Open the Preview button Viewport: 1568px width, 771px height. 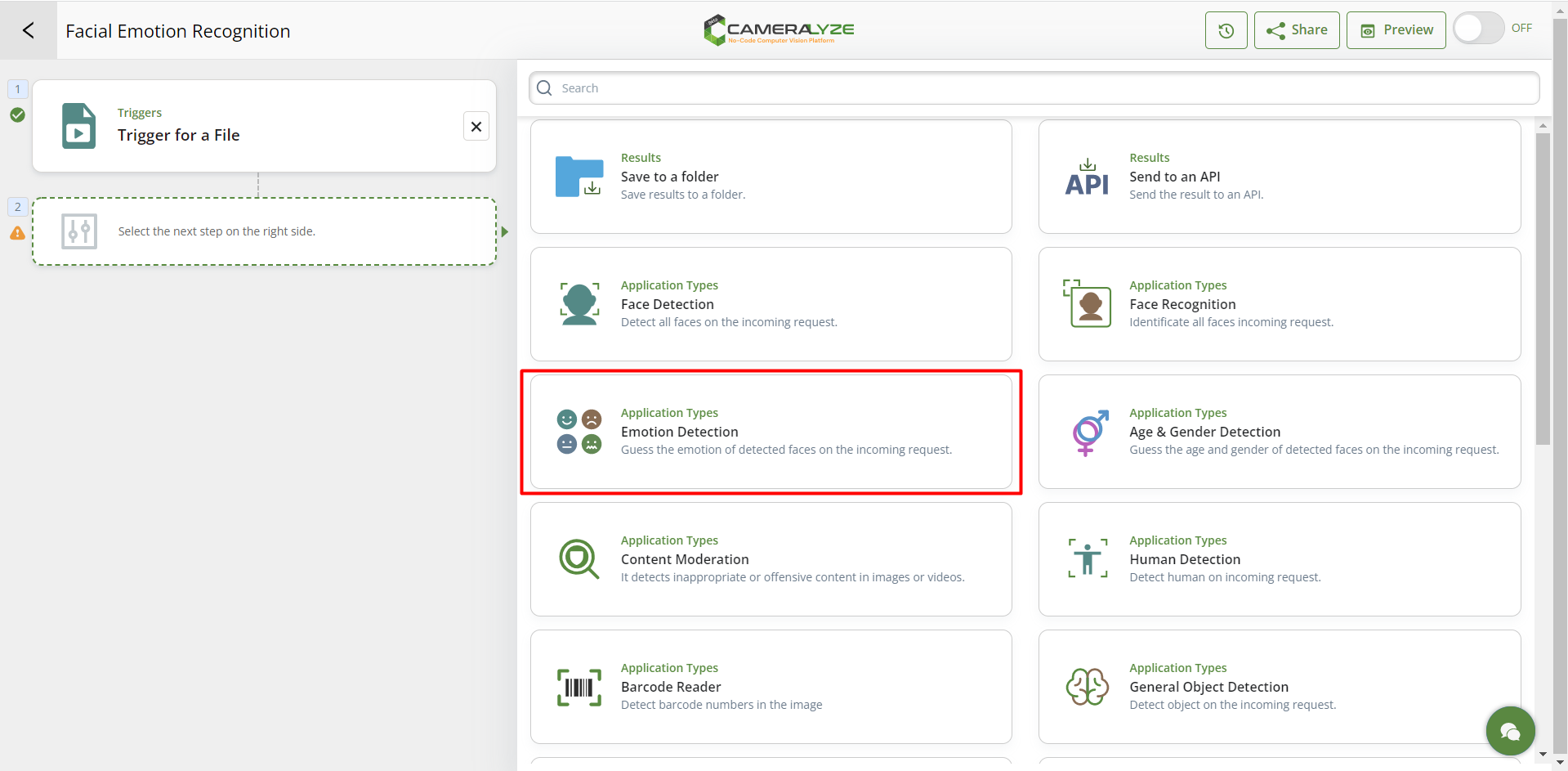click(x=1396, y=30)
